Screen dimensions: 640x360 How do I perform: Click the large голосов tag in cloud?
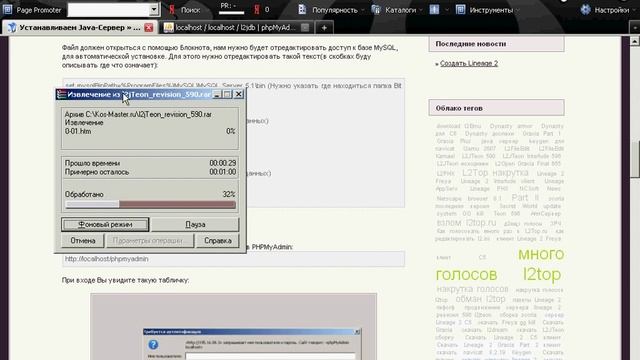(466, 274)
